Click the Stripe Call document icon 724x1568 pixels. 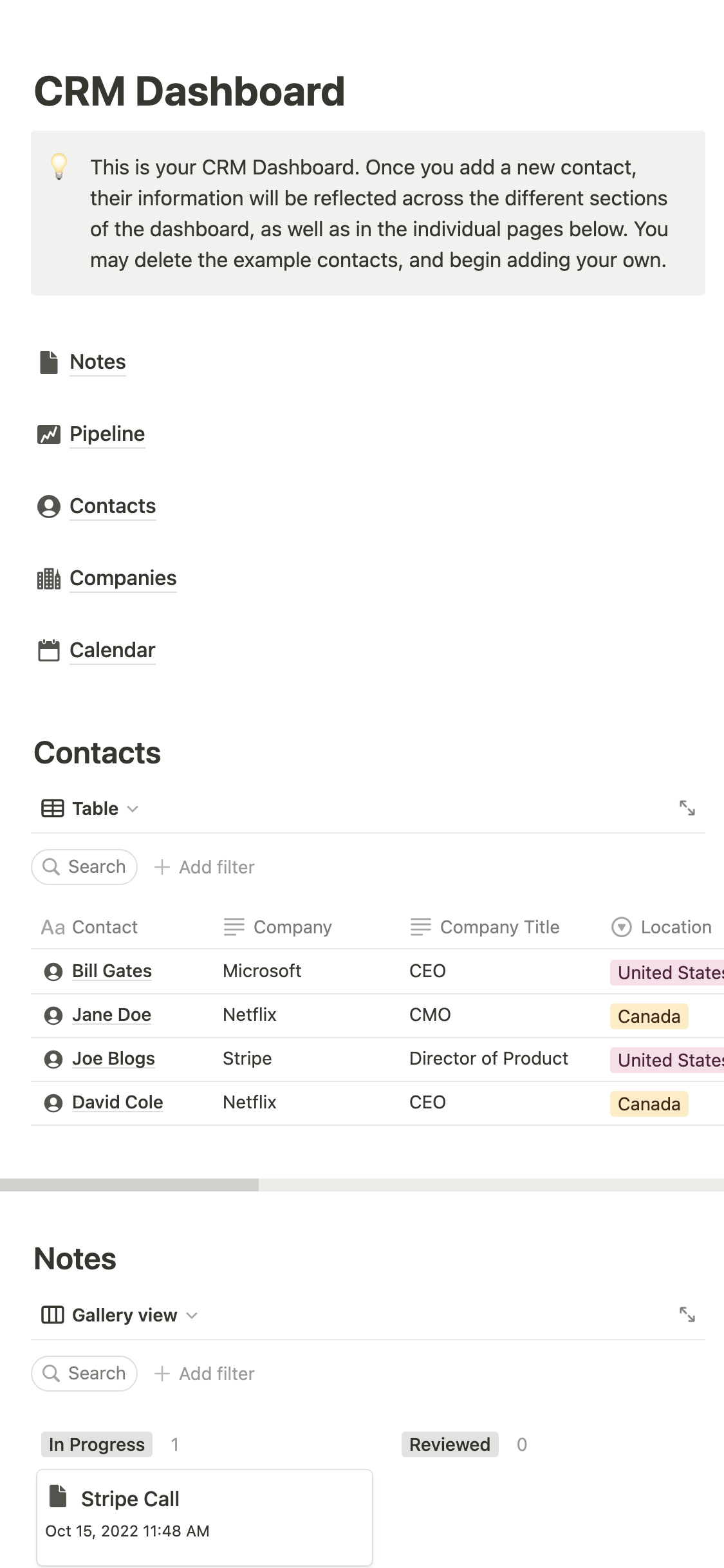[x=59, y=1497]
